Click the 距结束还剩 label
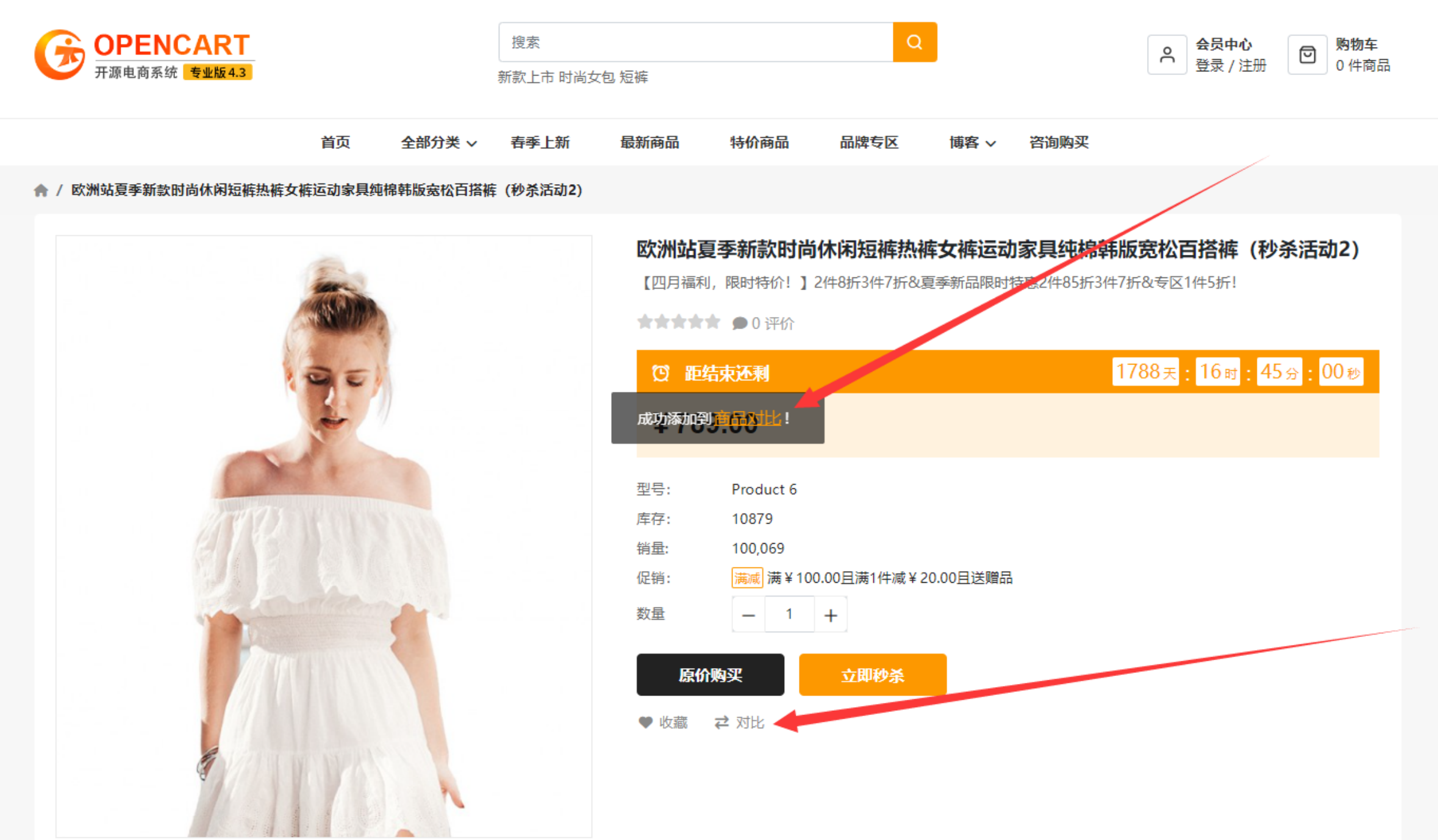This screenshot has height=840, width=1438. pyautogui.click(x=726, y=373)
